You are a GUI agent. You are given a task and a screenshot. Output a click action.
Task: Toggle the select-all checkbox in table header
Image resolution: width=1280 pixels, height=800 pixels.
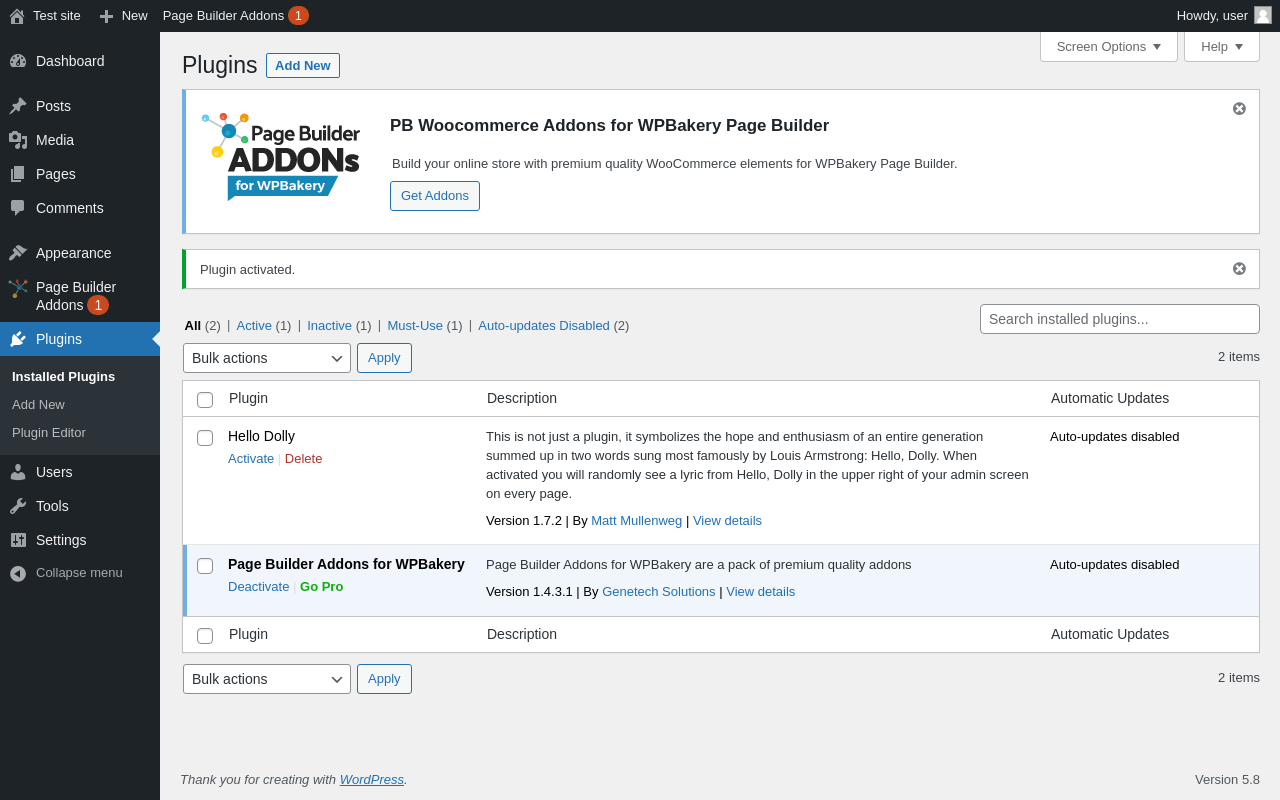pos(205,400)
